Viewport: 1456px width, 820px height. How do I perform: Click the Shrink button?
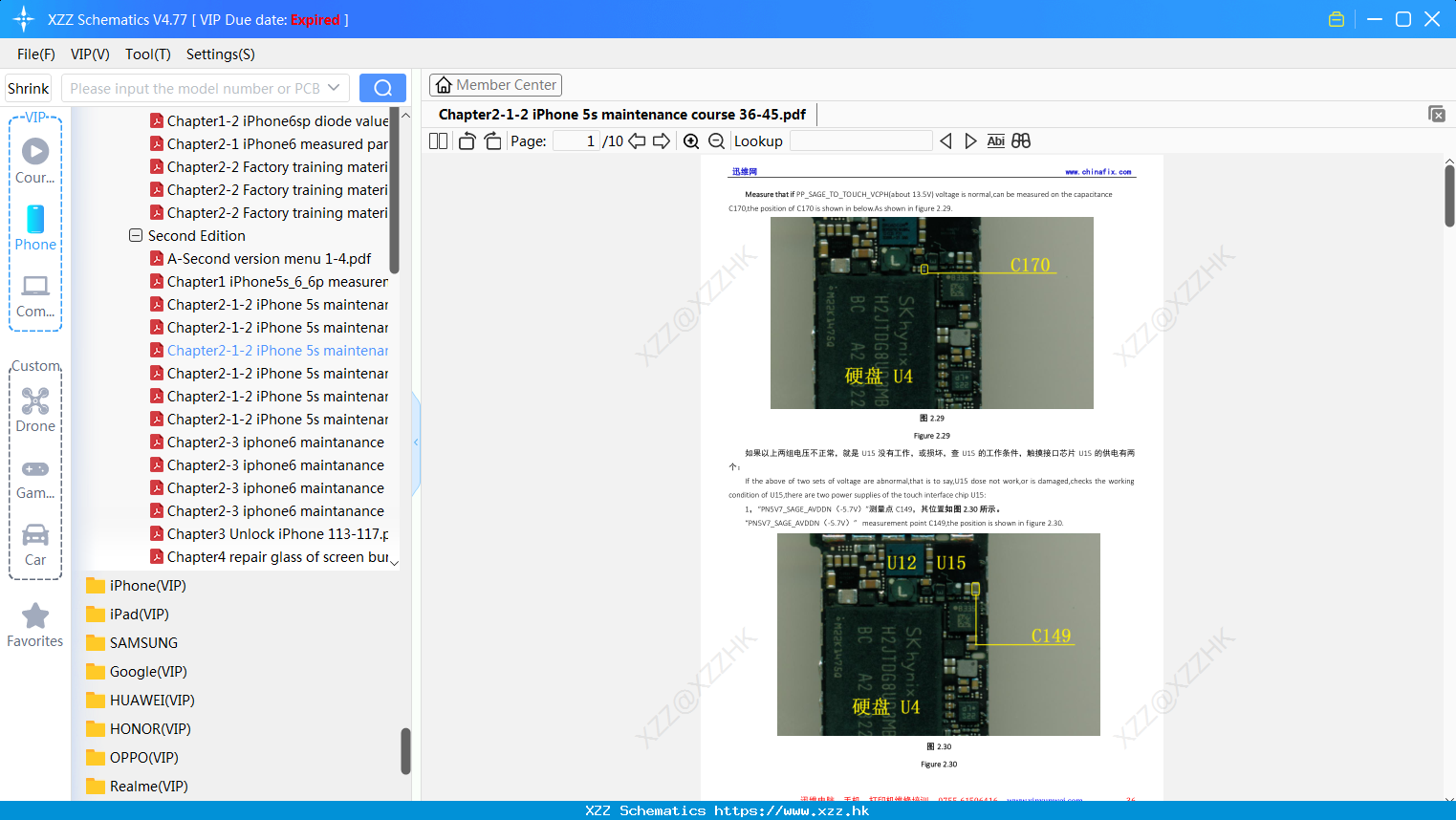(28, 88)
